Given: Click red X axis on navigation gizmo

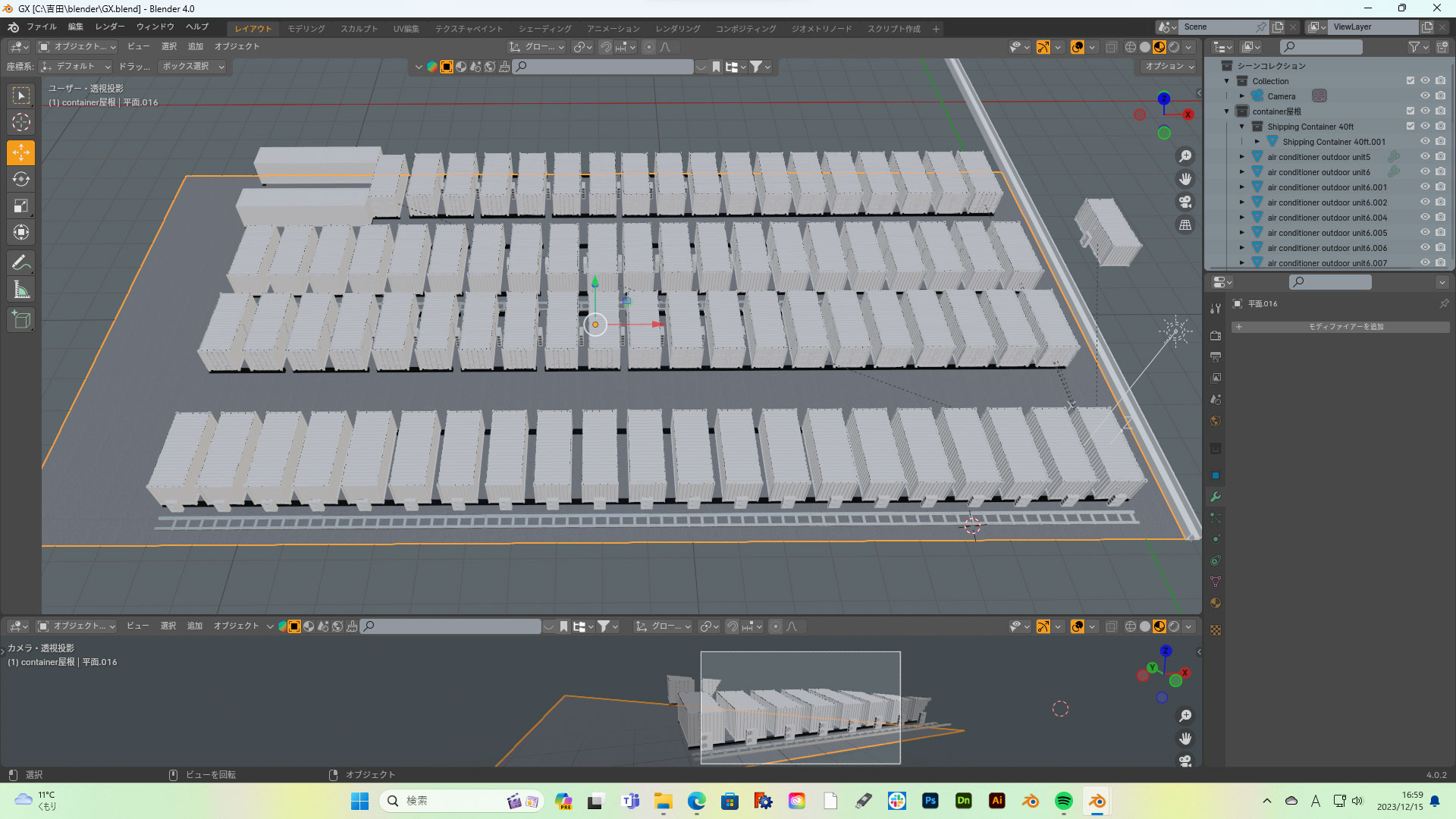Looking at the screenshot, I should pos(1188,115).
